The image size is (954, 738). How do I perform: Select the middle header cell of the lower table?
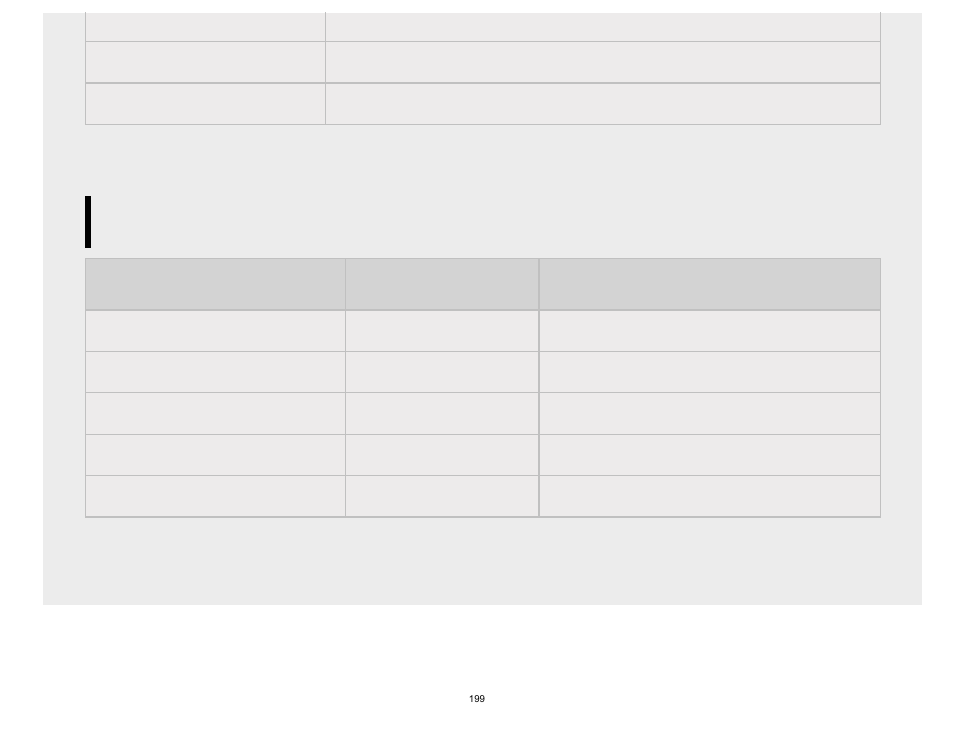[442, 284]
